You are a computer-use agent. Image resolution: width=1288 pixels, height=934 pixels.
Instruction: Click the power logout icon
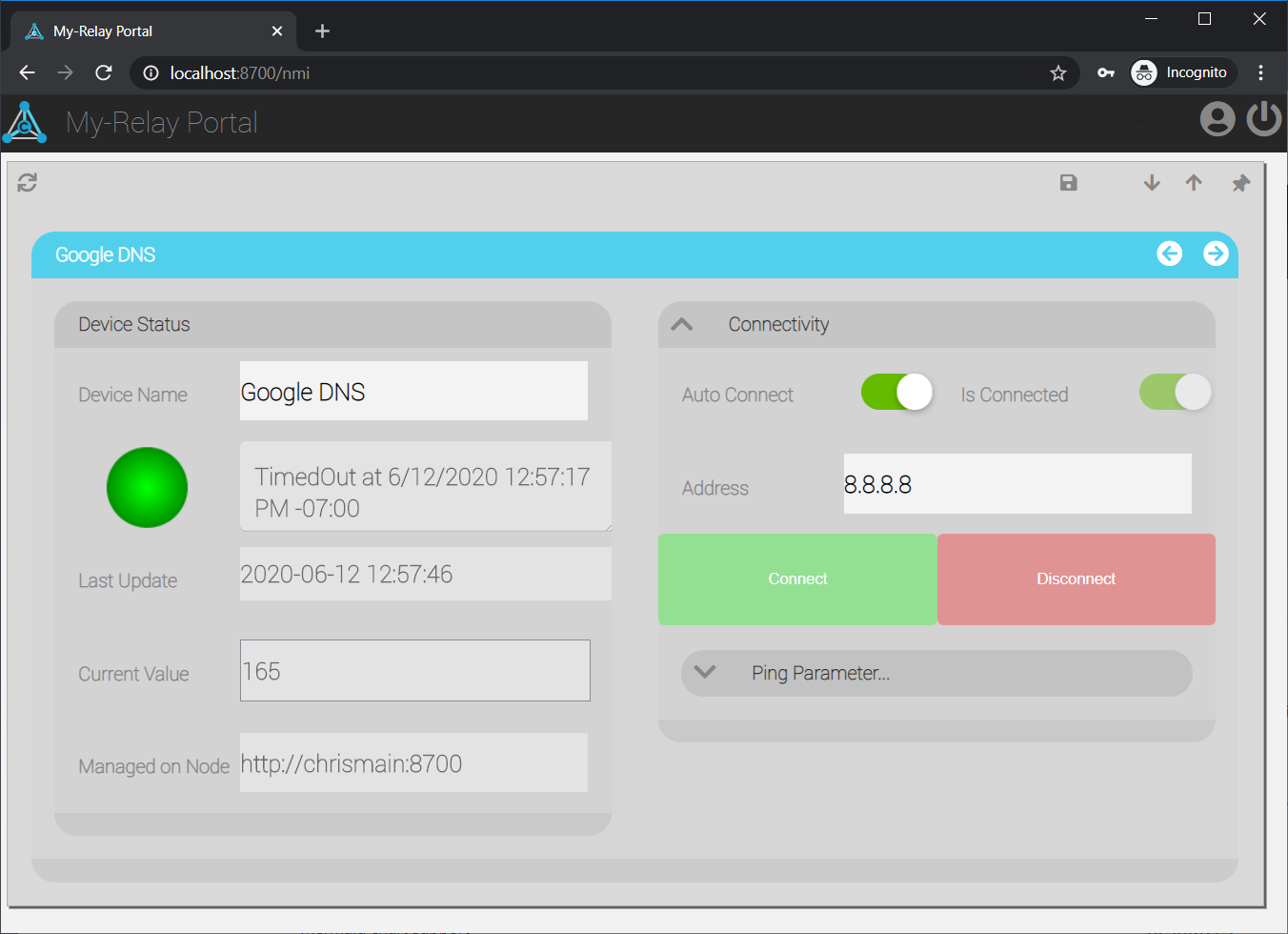(x=1264, y=119)
